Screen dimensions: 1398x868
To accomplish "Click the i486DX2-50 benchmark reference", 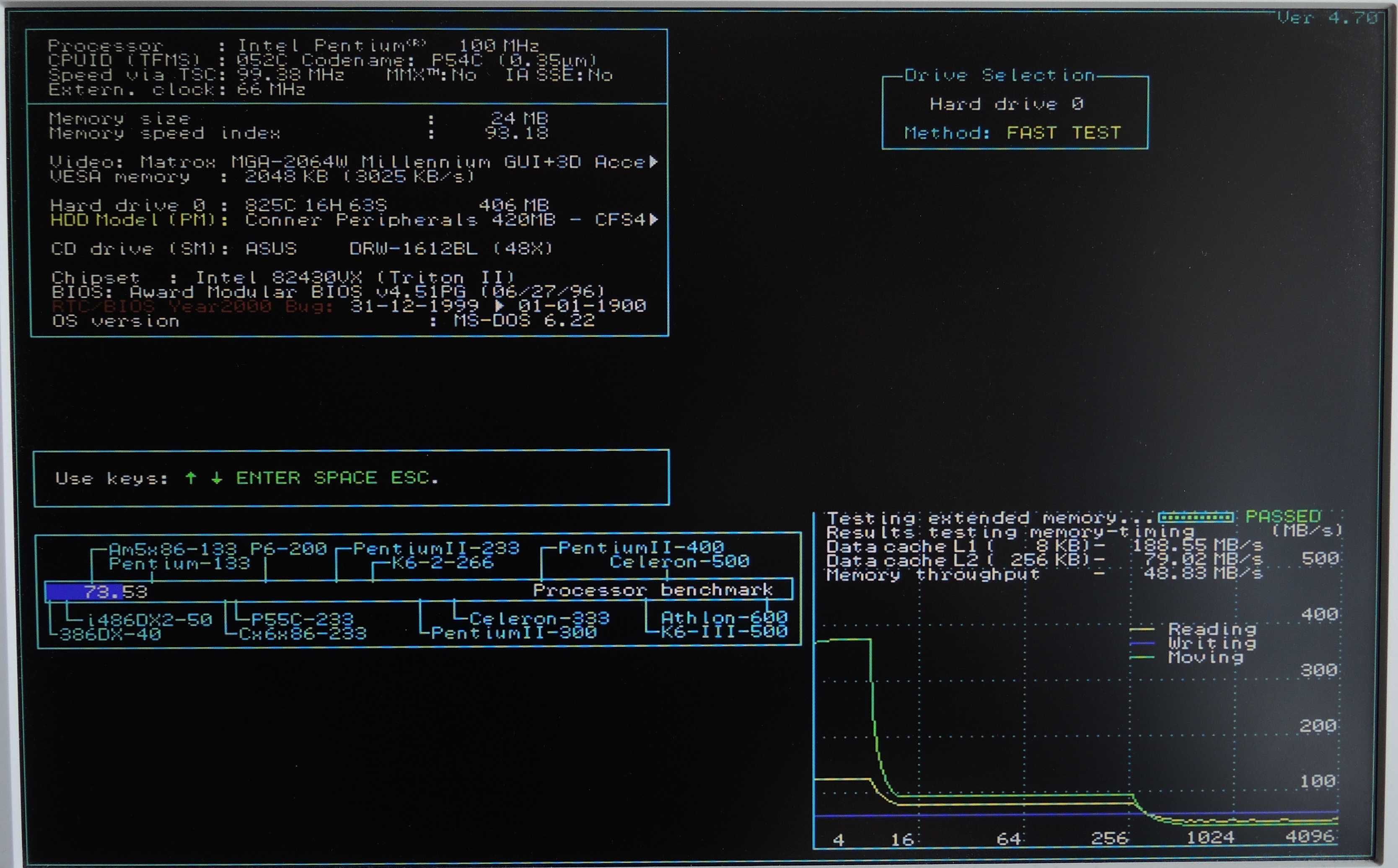I will pyautogui.click(x=150, y=620).
